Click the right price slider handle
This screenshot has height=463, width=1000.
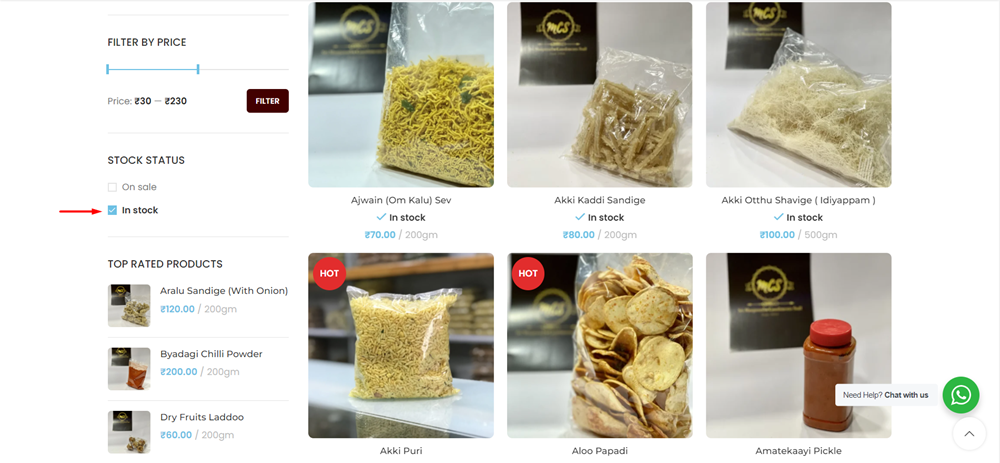pyautogui.click(x=198, y=69)
